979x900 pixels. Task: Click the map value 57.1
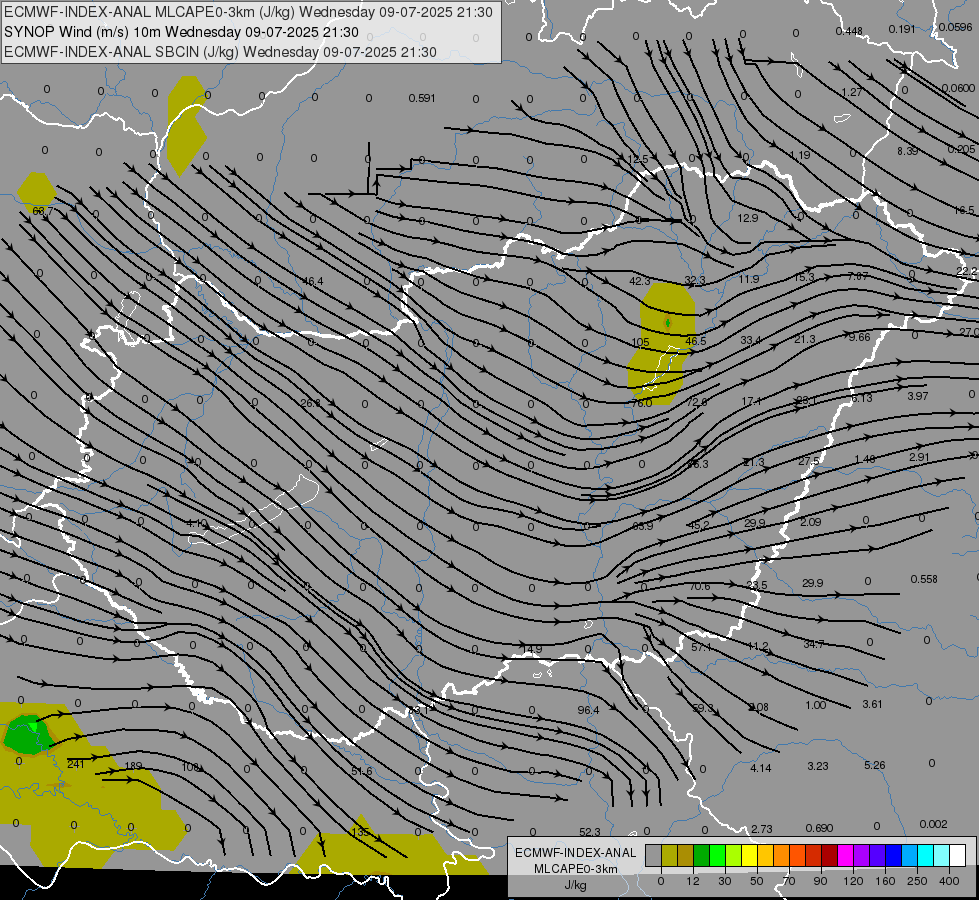702,648
